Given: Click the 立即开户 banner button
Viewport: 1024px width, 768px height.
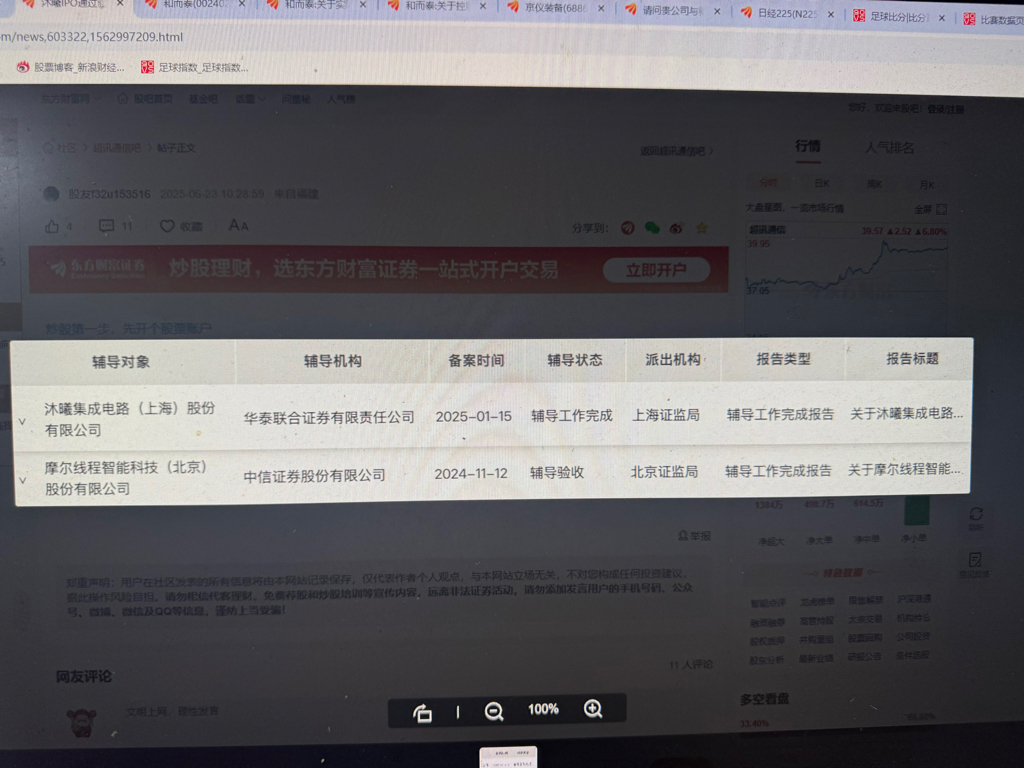Looking at the screenshot, I should click(656, 270).
